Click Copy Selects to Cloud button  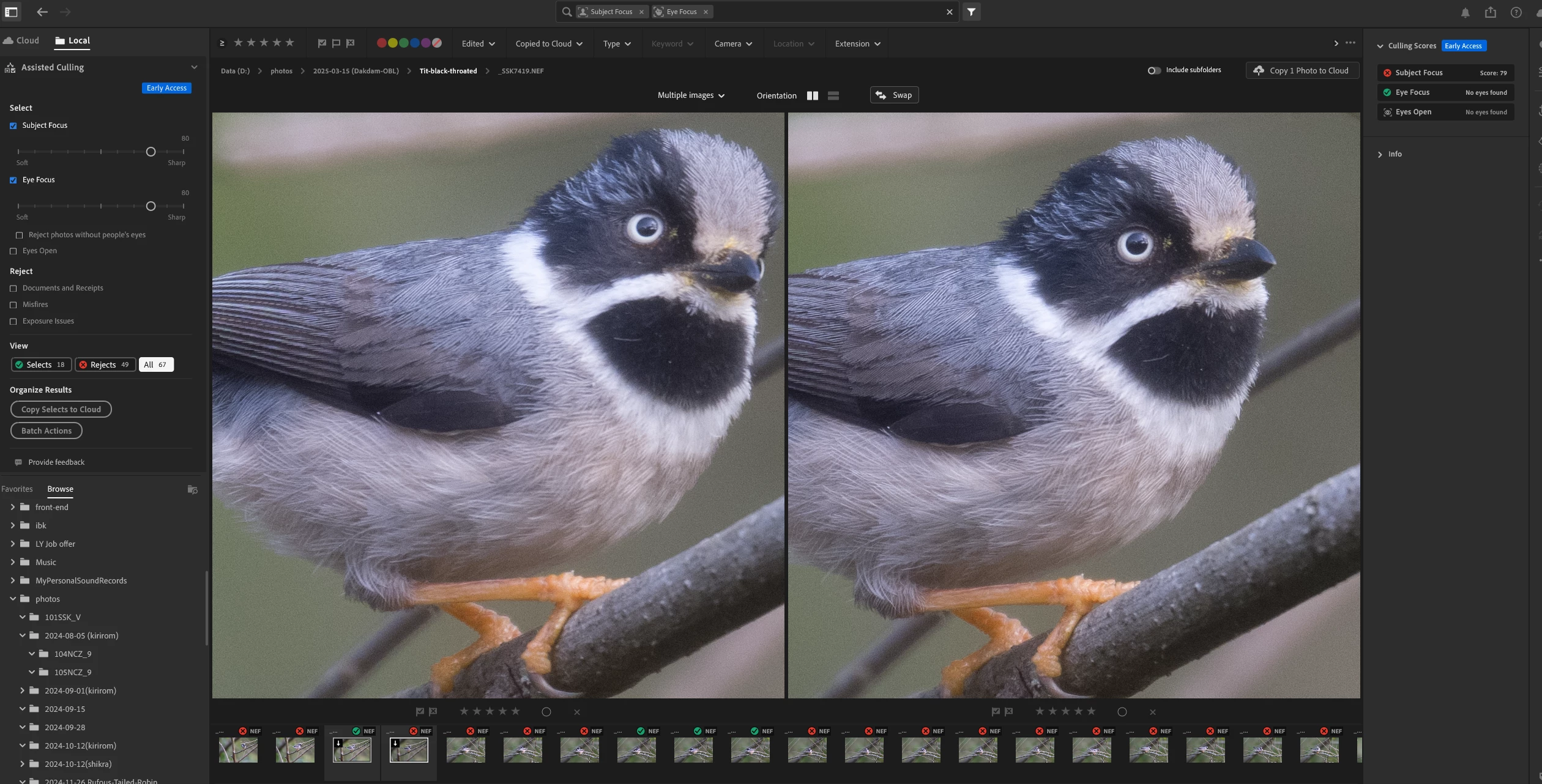tap(61, 409)
